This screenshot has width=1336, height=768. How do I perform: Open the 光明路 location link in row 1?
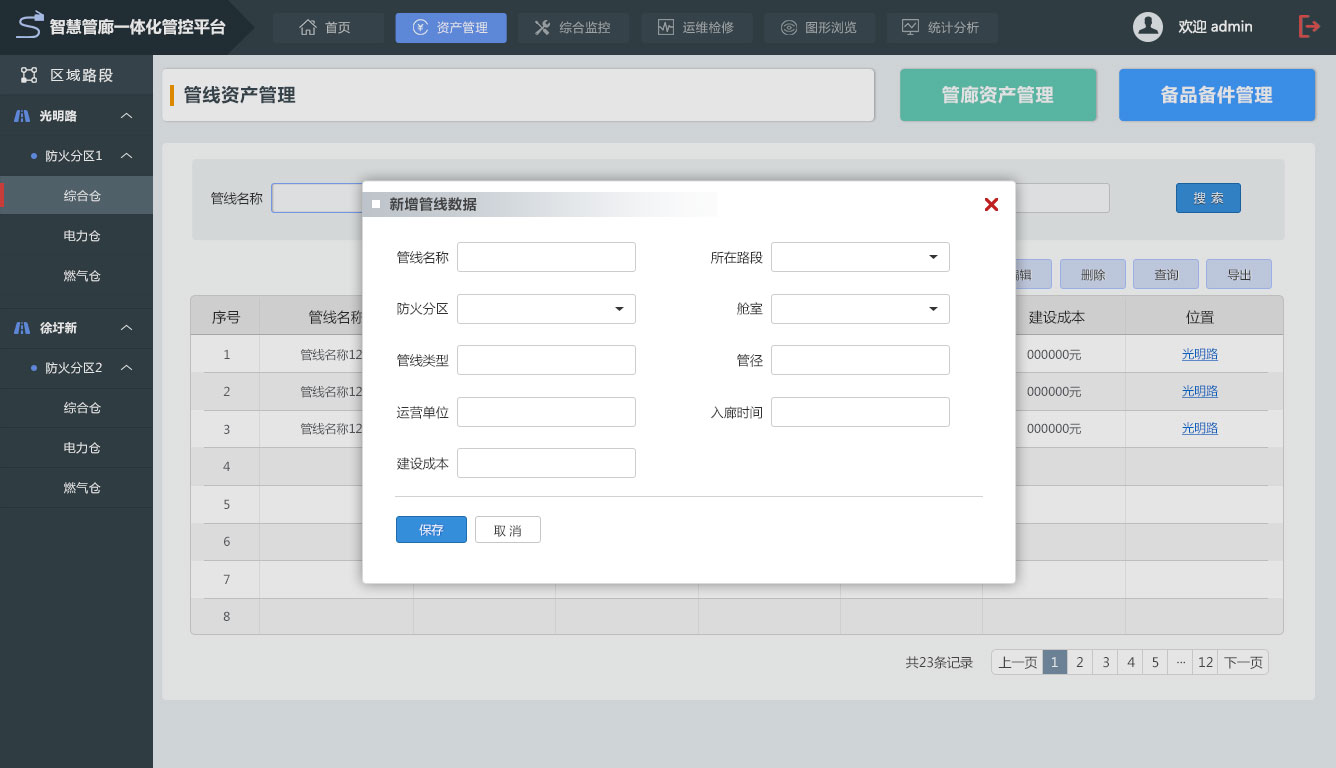(1199, 354)
